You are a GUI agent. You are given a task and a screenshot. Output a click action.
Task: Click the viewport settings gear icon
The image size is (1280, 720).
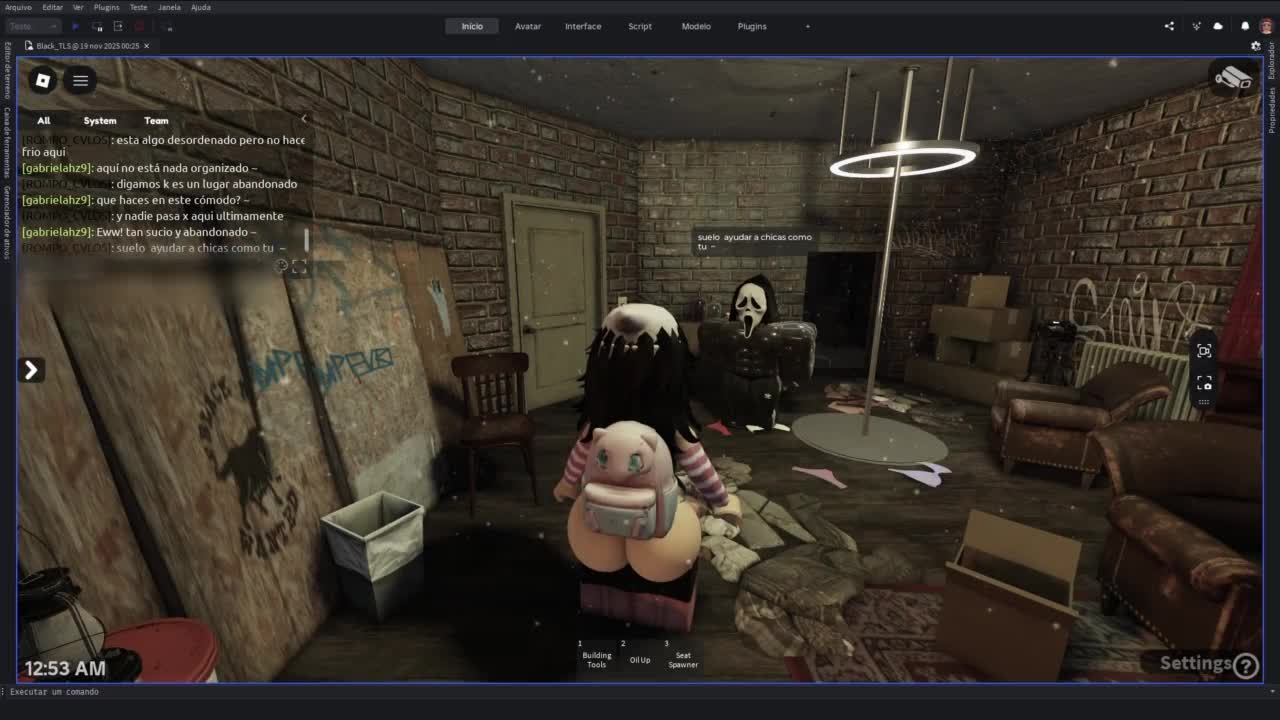pyautogui.click(x=1256, y=46)
